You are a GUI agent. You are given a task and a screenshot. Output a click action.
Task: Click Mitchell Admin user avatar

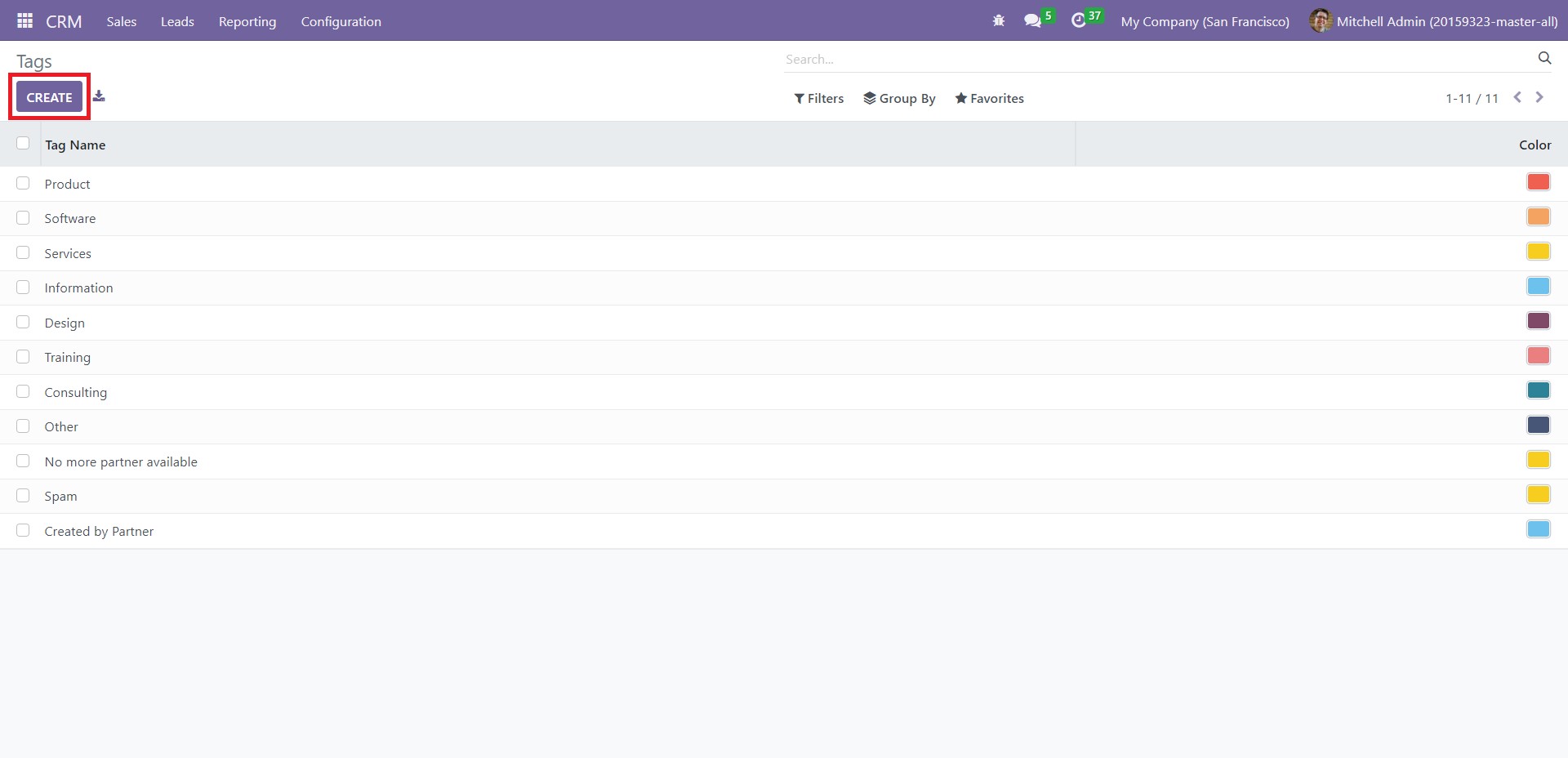tap(1321, 20)
